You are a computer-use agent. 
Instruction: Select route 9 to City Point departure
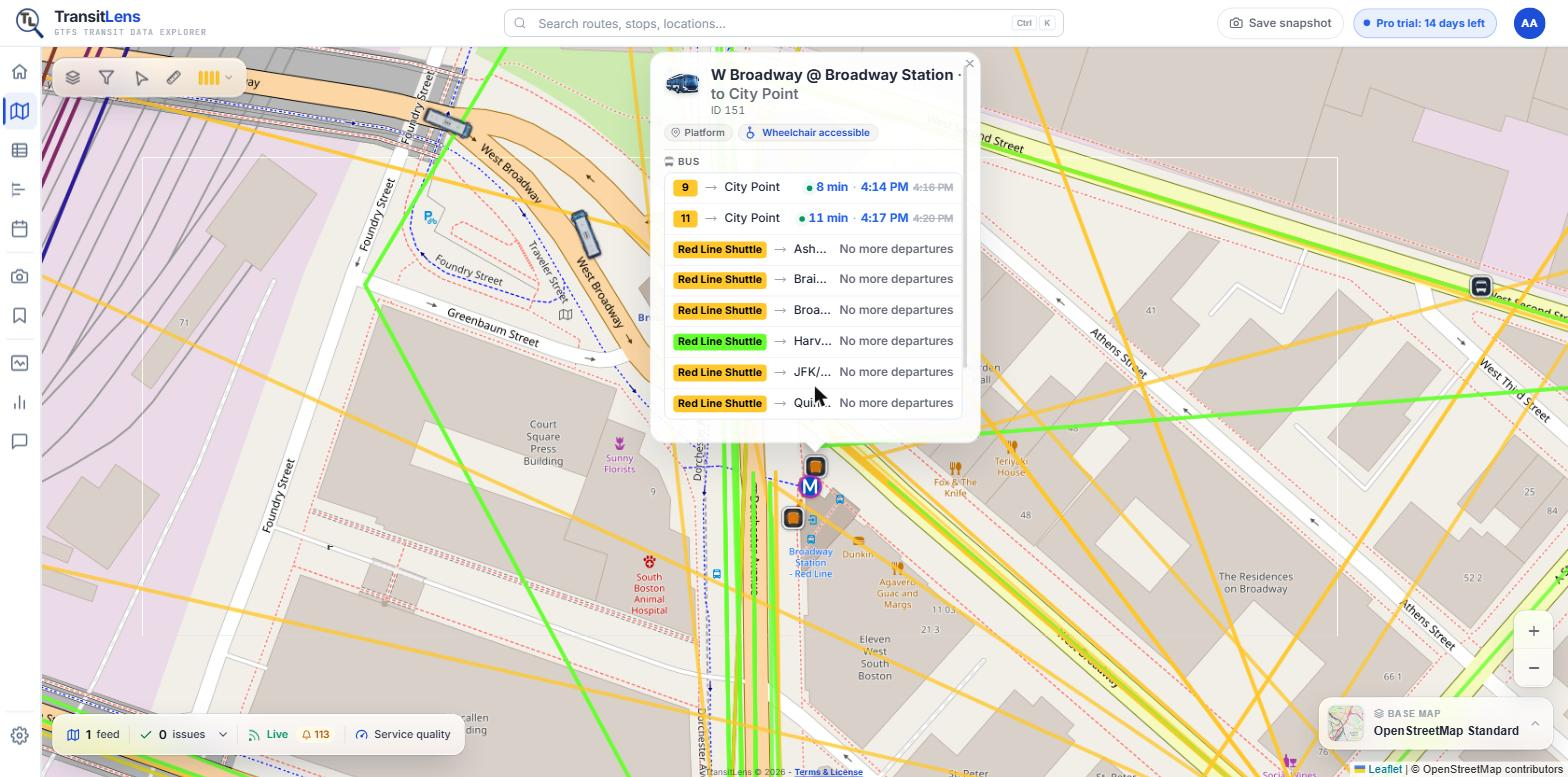pyautogui.click(x=813, y=187)
